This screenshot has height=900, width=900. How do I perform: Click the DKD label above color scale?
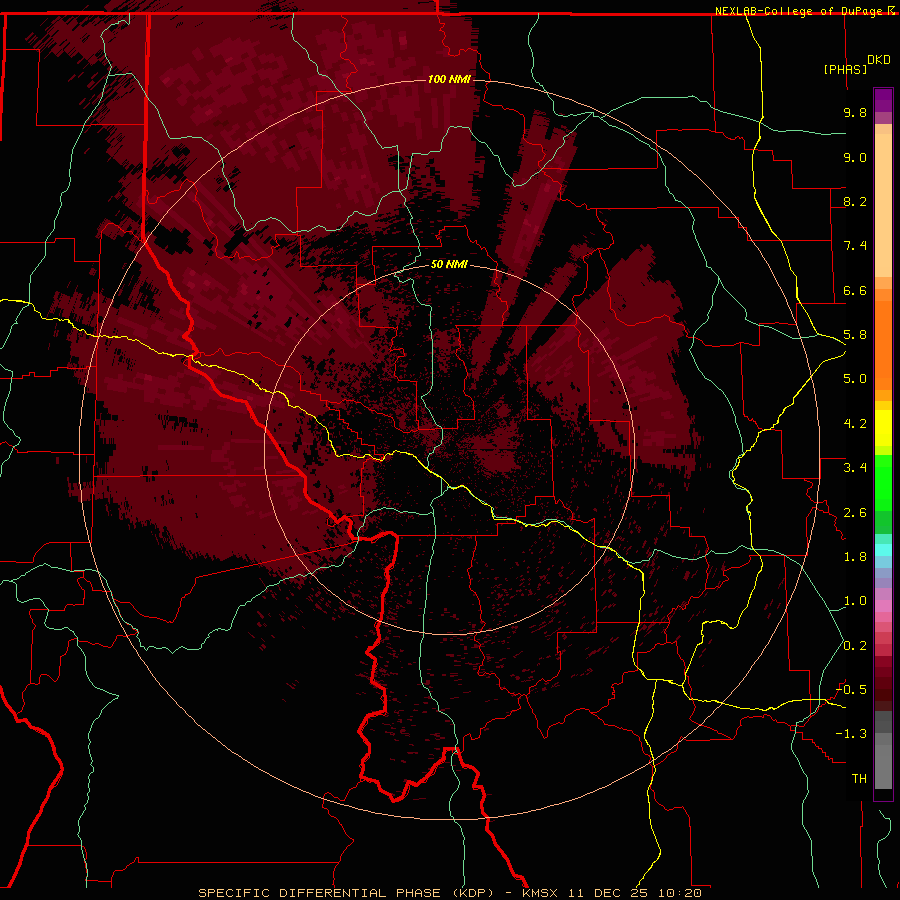point(879,60)
